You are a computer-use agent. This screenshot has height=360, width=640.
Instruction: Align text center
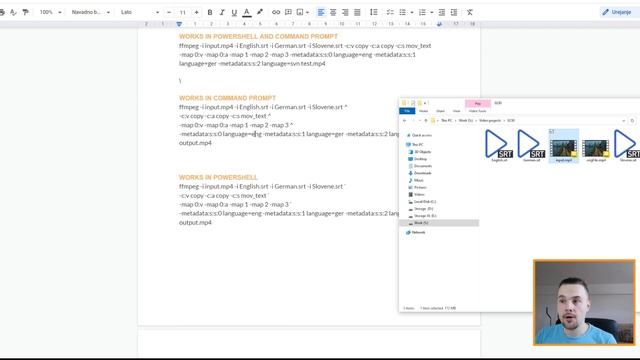pos(333,12)
